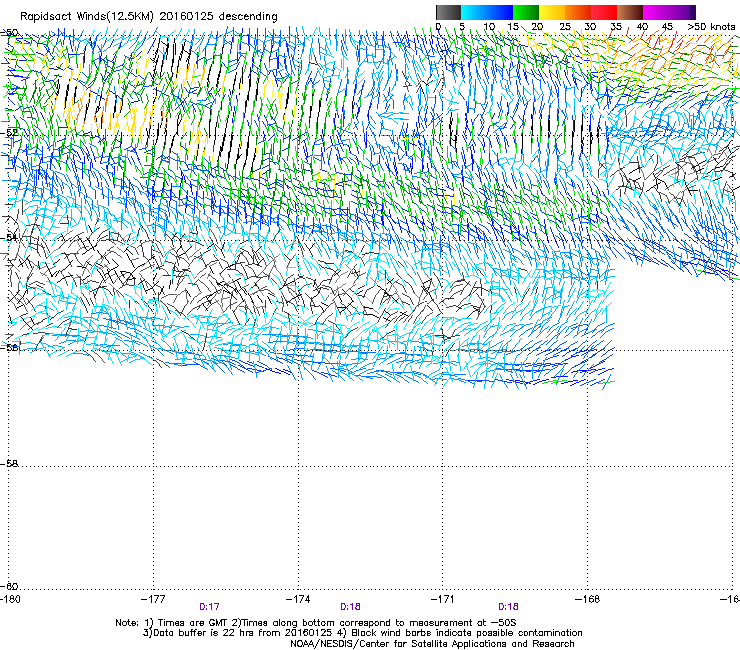Click the 'NOAA/NESDIS/Center for Satellite Applications and Research' credit
740x650 pixels.
(x=432, y=643)
